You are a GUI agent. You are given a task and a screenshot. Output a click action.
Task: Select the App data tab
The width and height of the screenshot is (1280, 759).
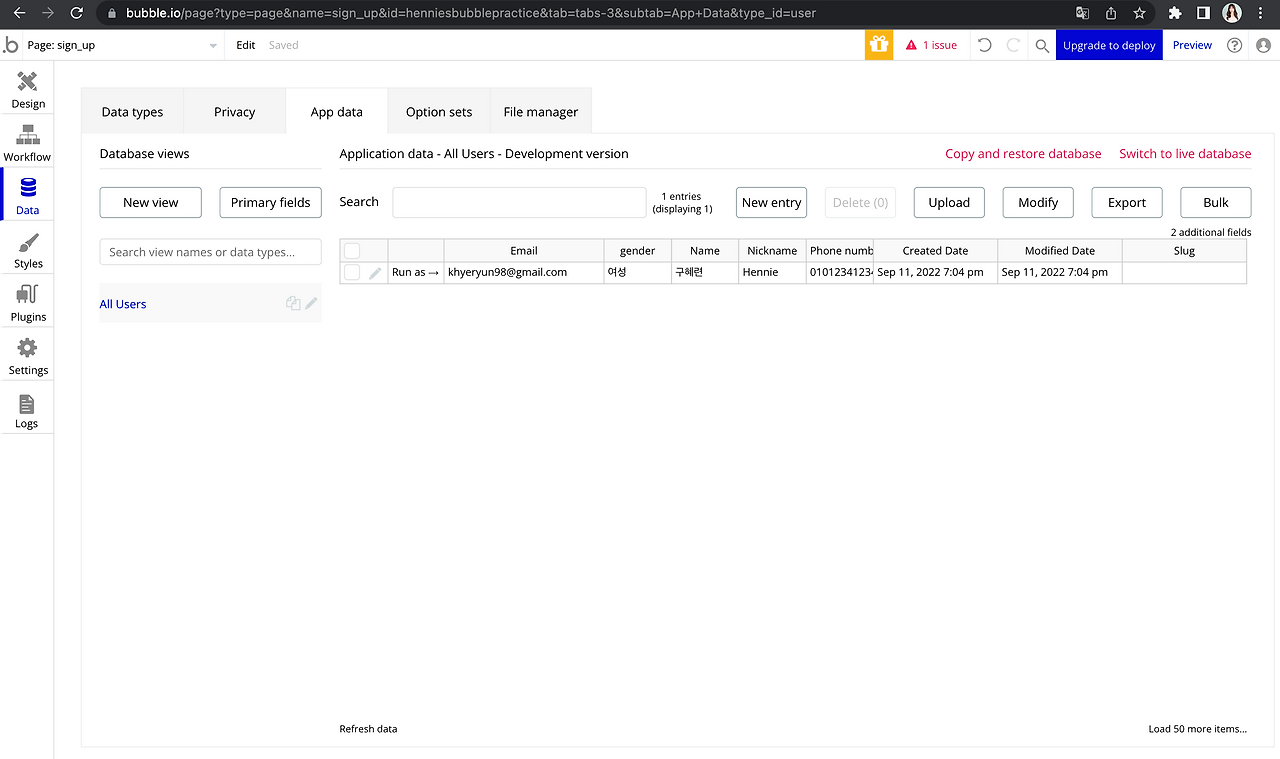coord(336,112)
